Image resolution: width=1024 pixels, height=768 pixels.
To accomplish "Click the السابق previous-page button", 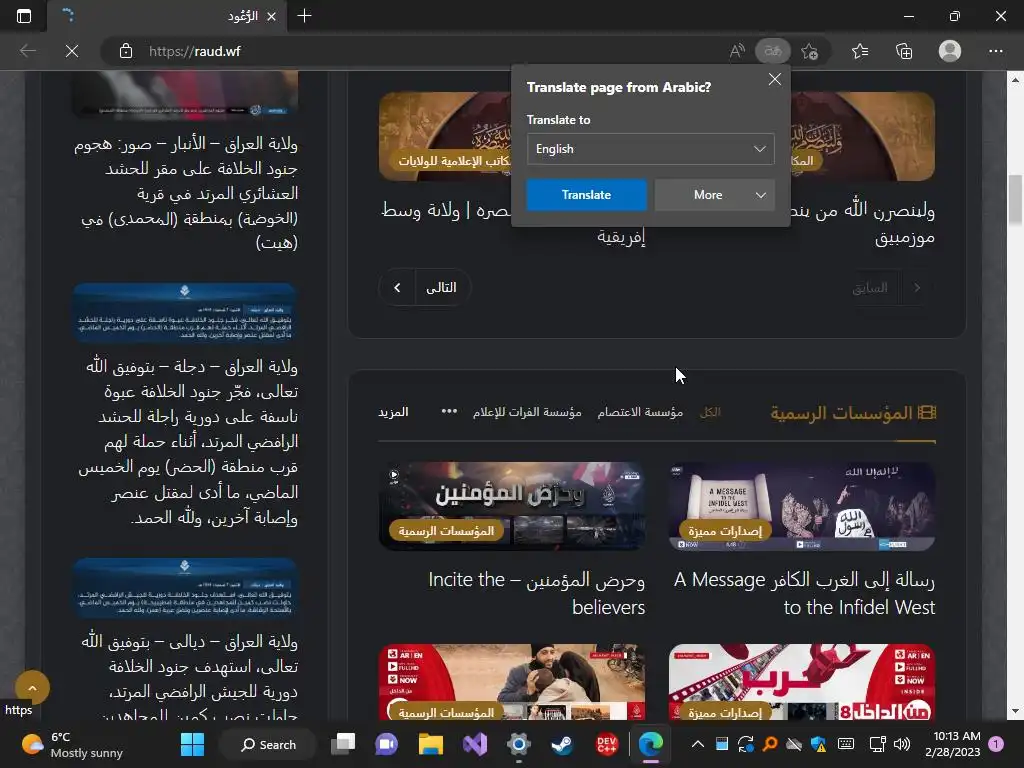I will coord(870,287).
